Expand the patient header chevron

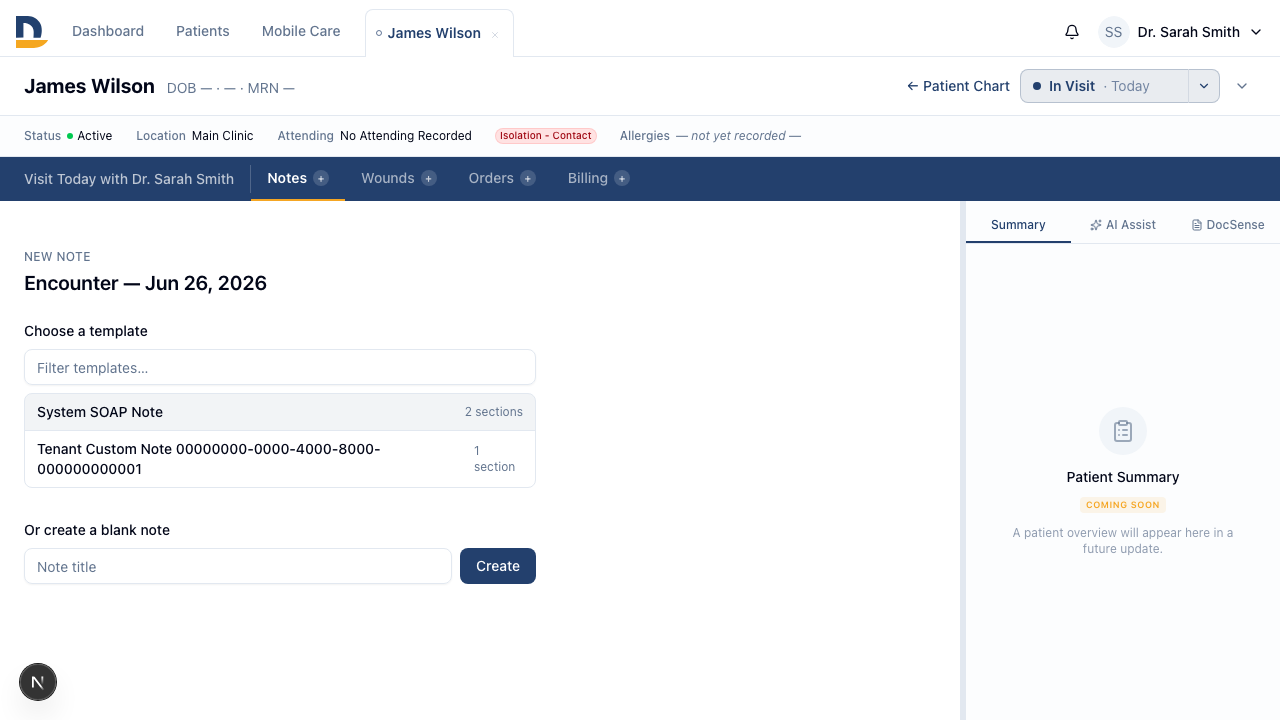pos(1242,86)
